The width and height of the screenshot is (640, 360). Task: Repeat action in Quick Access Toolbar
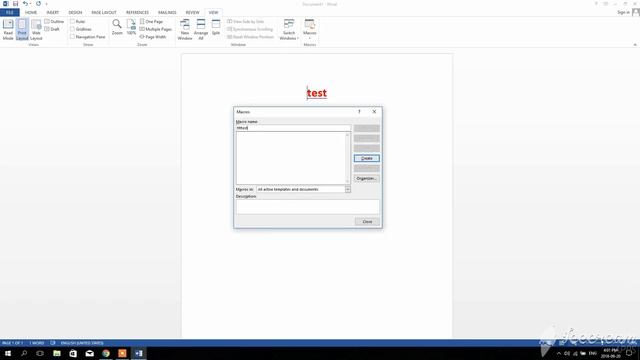[x=38, y=4]
